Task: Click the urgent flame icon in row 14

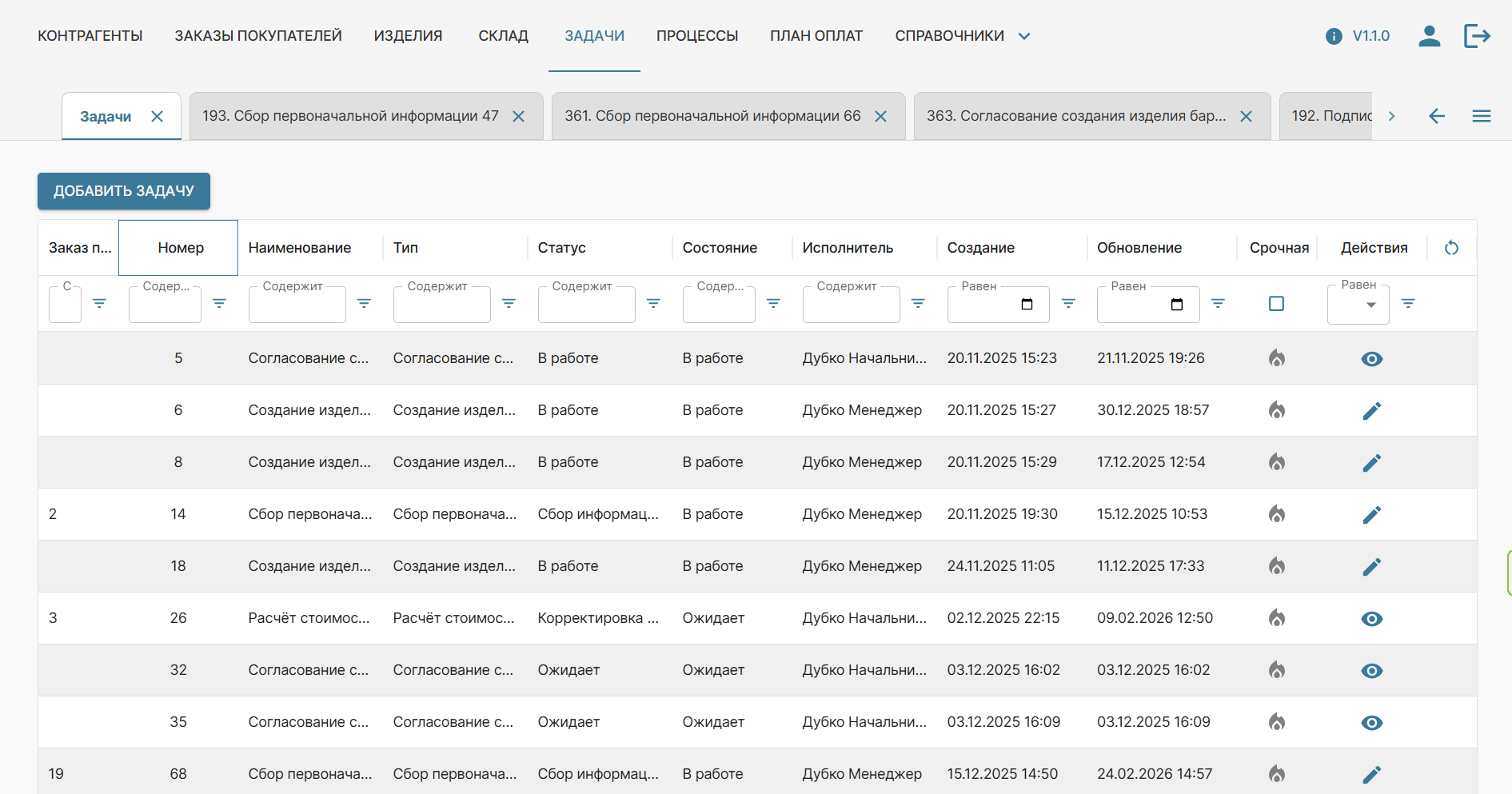Action: pyautogui.click(x=1277, y=514)
